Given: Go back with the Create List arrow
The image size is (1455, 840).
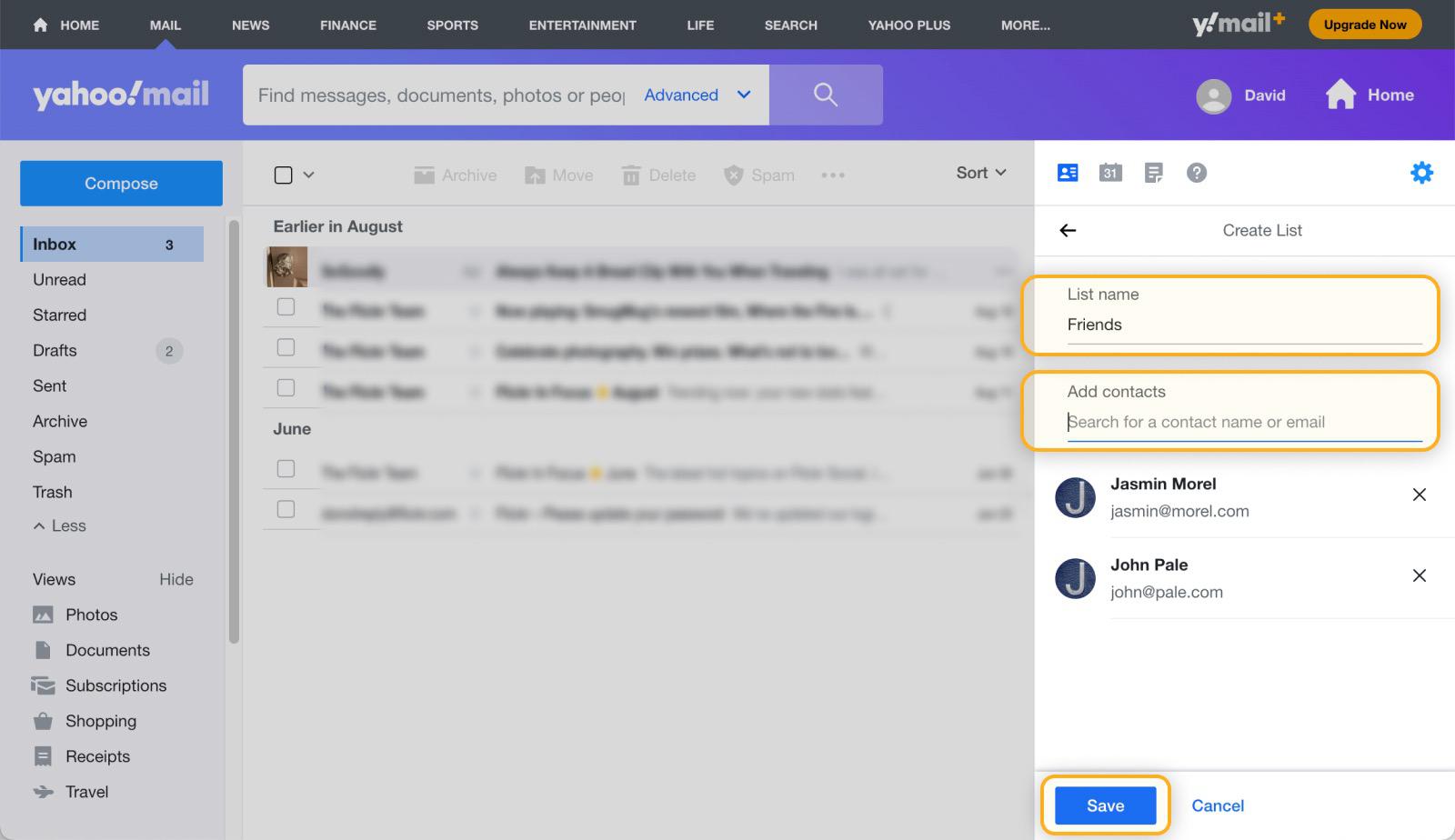Looking at the screenshot, I should [1069, 231].
